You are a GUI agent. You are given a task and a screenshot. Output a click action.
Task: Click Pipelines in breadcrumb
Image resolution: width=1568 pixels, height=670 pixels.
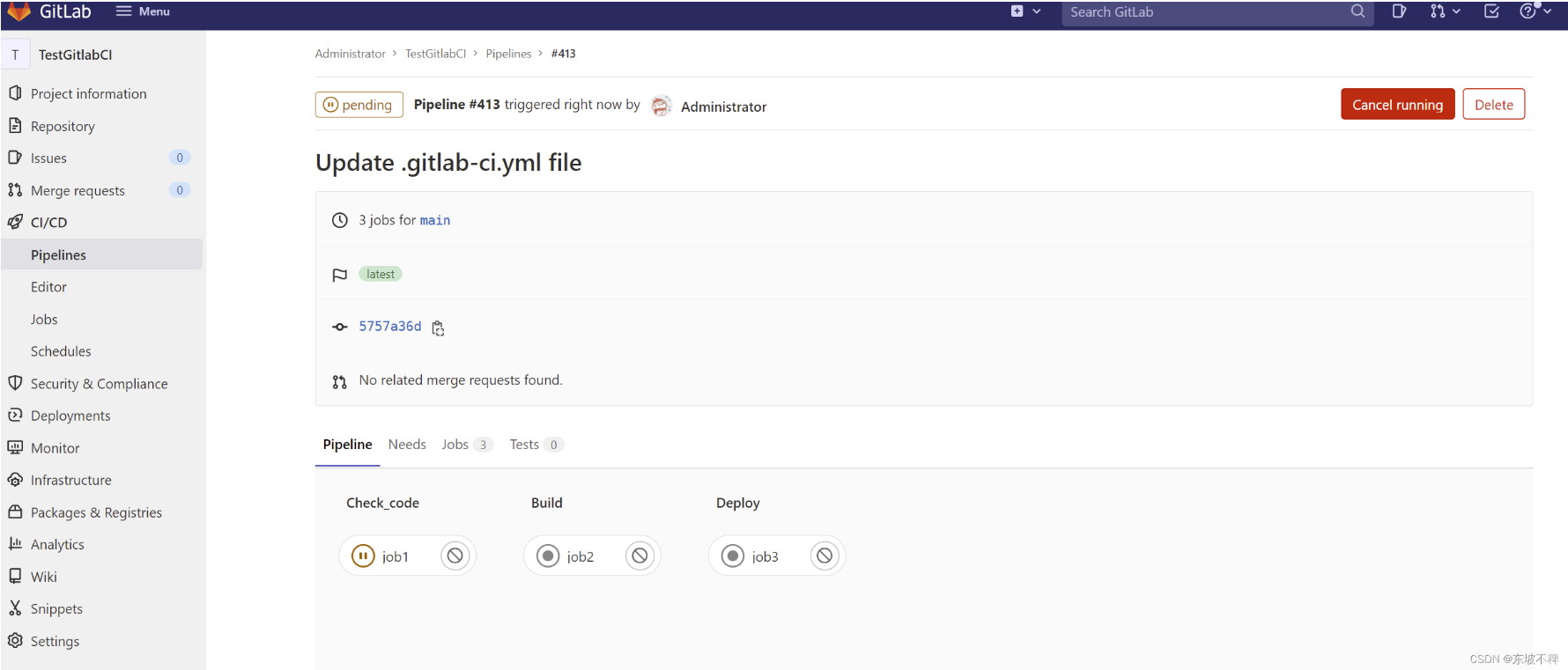pyautogui.click(x=508, y=54)
